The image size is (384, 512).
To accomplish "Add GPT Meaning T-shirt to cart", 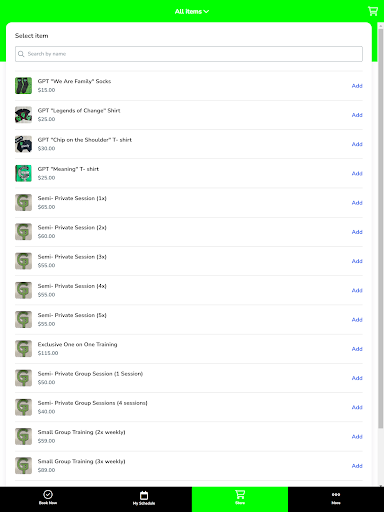I will tap(357, 173).
